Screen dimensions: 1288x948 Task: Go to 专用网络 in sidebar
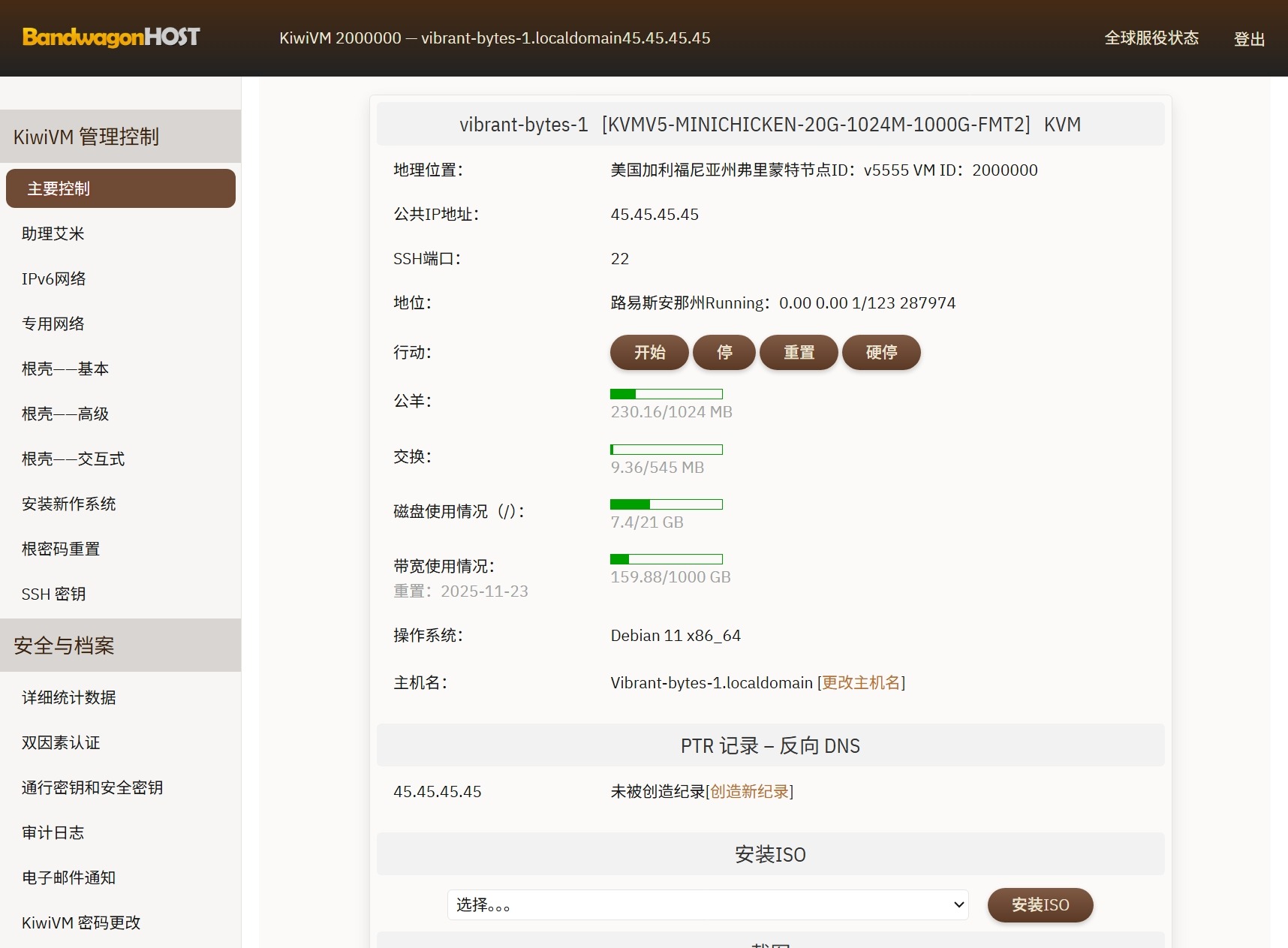53,324
